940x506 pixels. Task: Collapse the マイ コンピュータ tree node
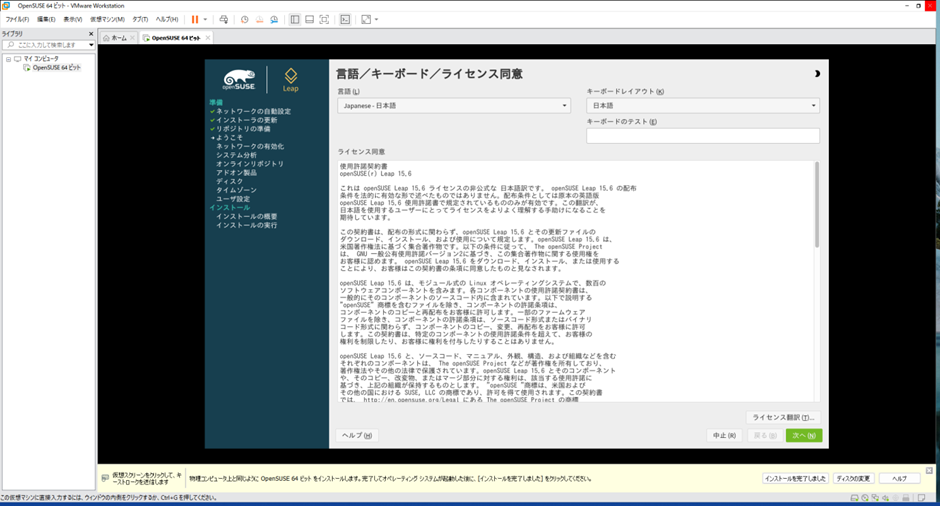coord(8,59)
